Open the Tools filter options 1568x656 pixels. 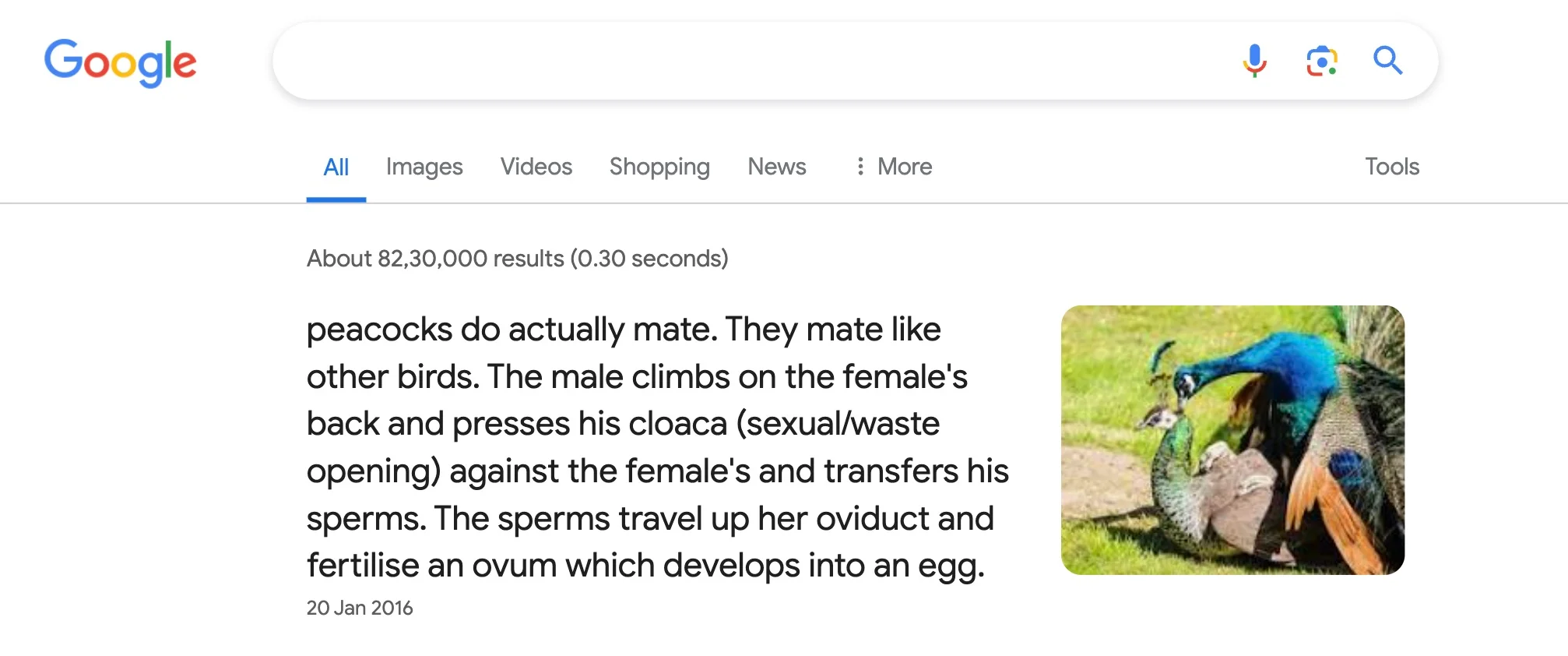[x=1391, y=167]
